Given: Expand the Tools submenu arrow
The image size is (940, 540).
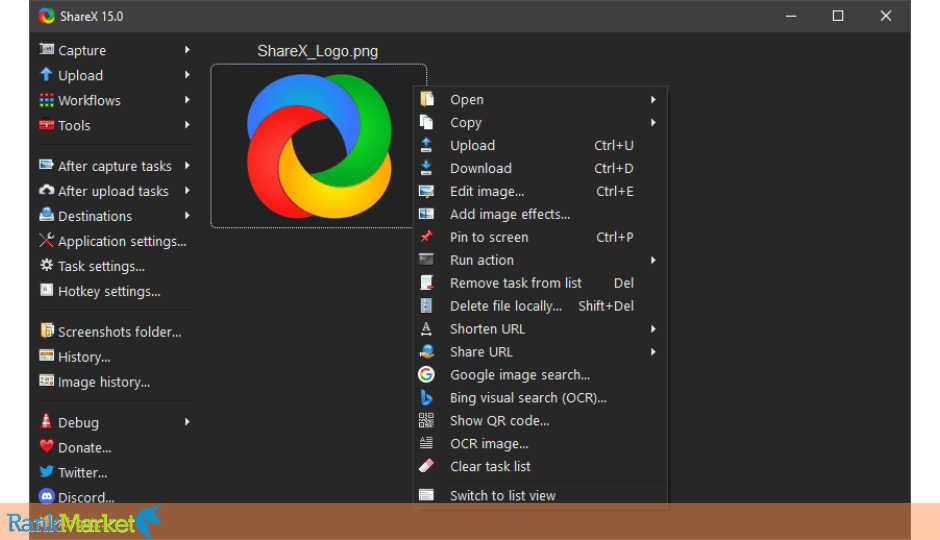Looking at the screenshot, I should 187,125.
